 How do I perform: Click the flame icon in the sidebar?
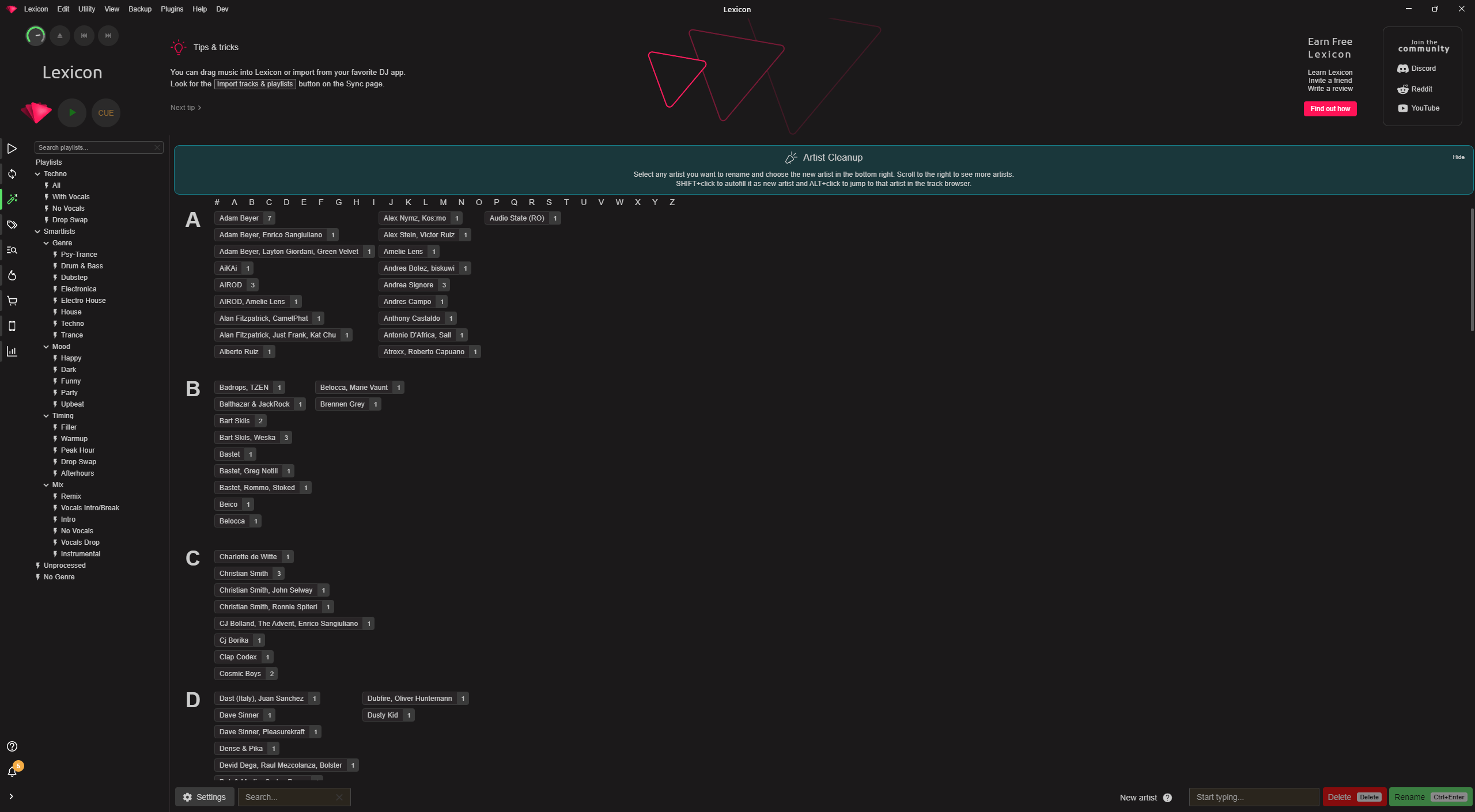click(12, 275)
